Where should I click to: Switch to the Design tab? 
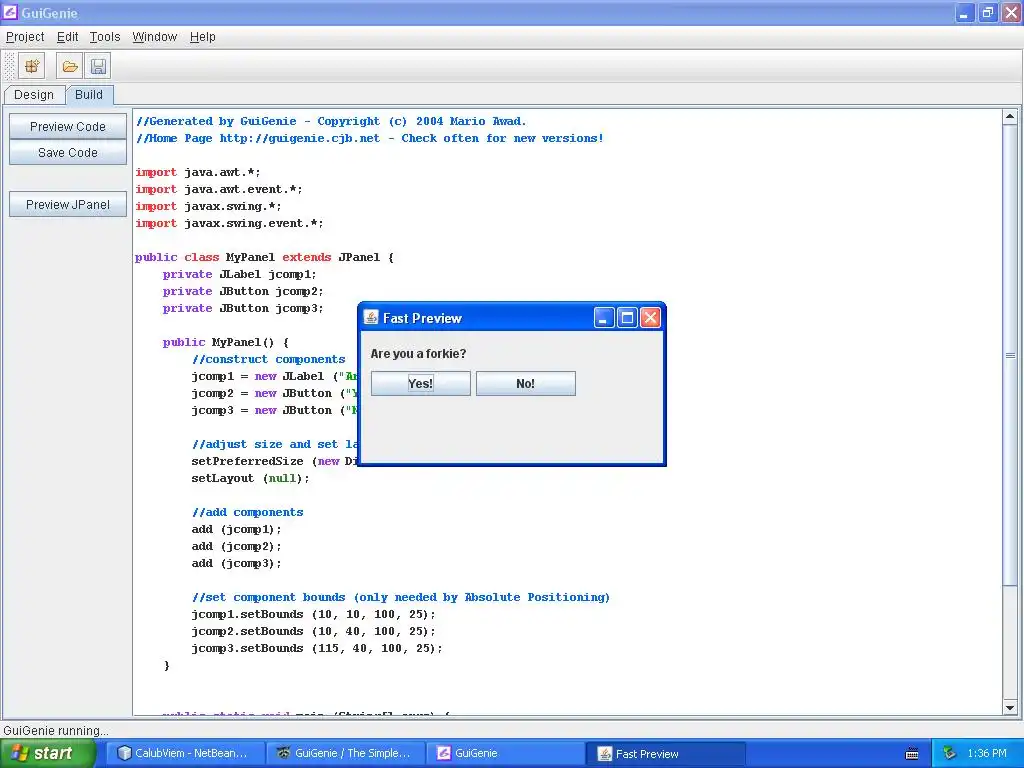point(34,95)
